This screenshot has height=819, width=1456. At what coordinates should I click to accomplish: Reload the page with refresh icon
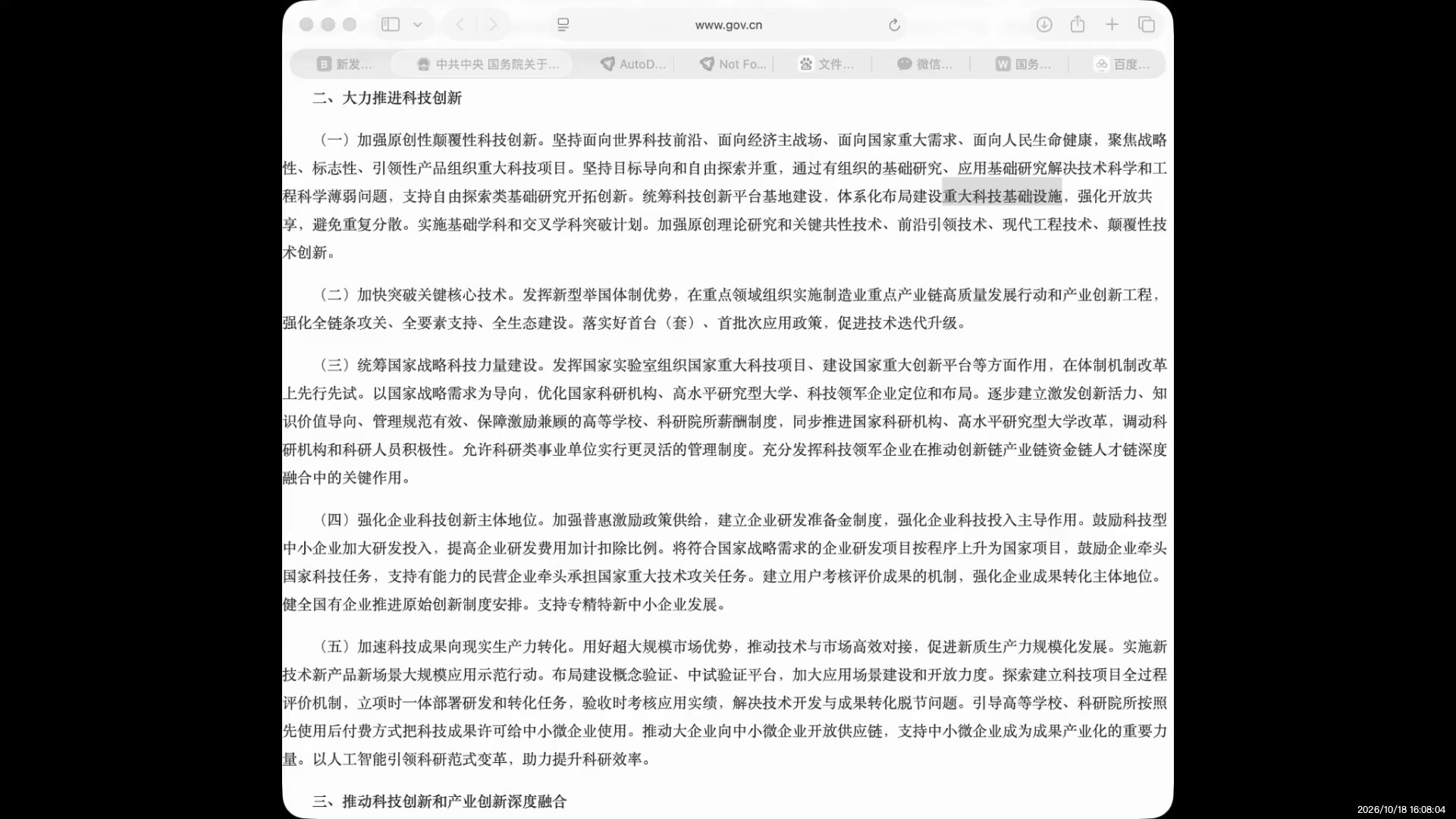pyautogui.click(x=894, y=24)
